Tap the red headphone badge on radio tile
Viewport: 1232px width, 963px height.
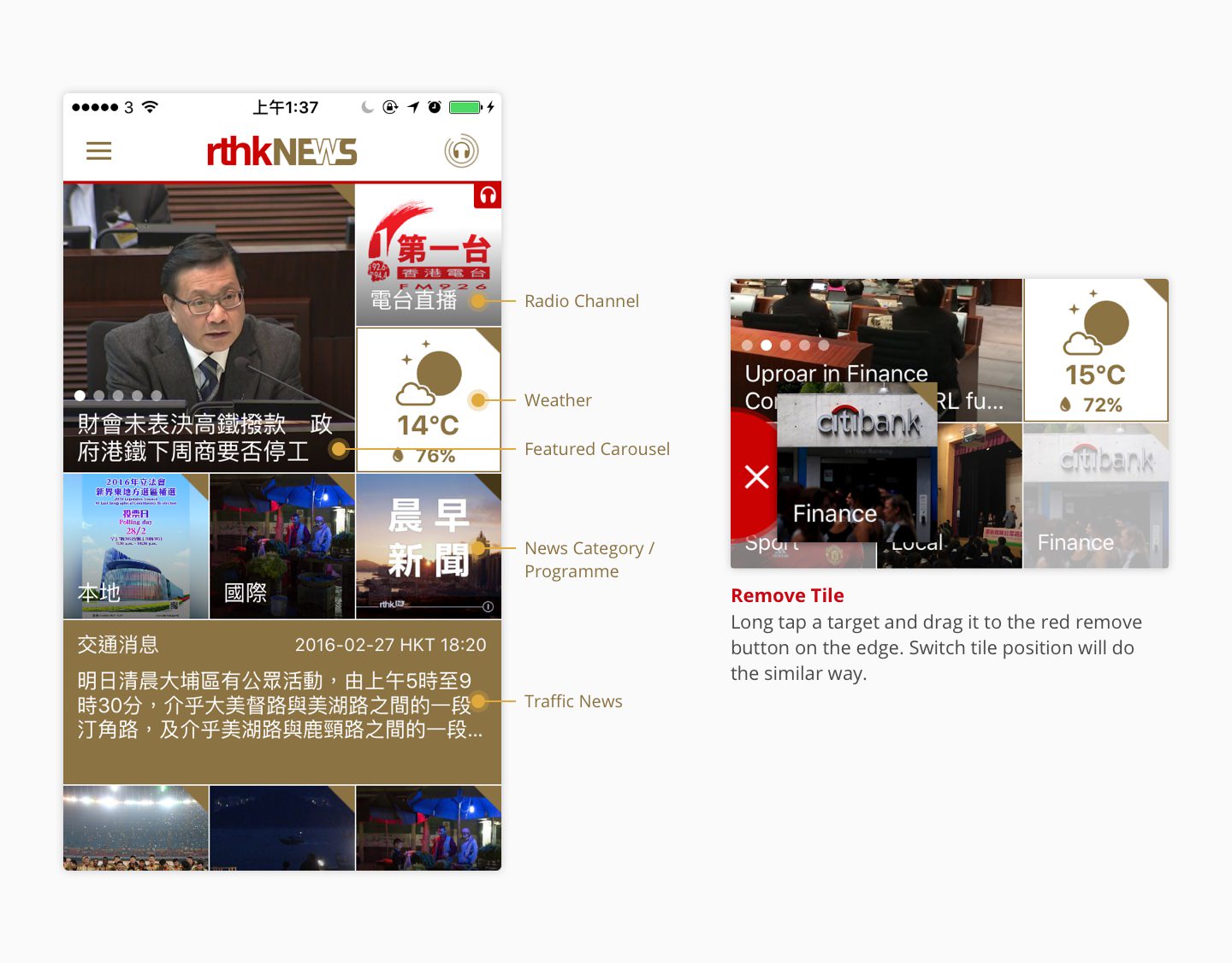pyautogui.click(x=488, y=195)
